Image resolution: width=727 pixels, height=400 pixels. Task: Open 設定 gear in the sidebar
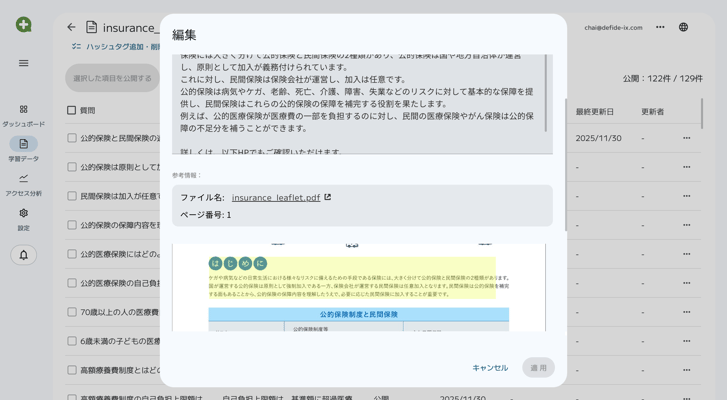point(23,213)
